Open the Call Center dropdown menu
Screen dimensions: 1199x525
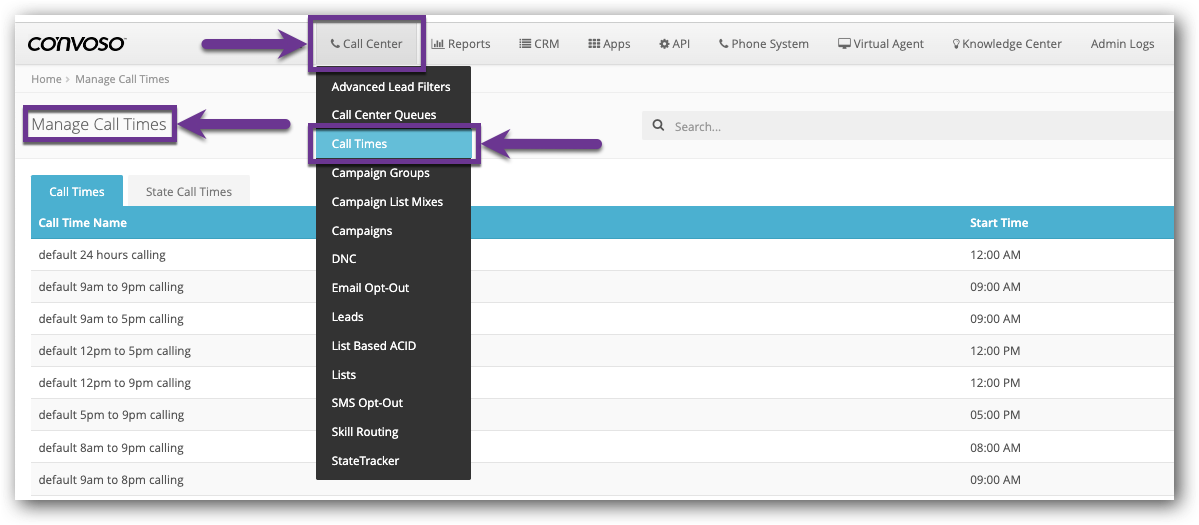pos(366,44)
